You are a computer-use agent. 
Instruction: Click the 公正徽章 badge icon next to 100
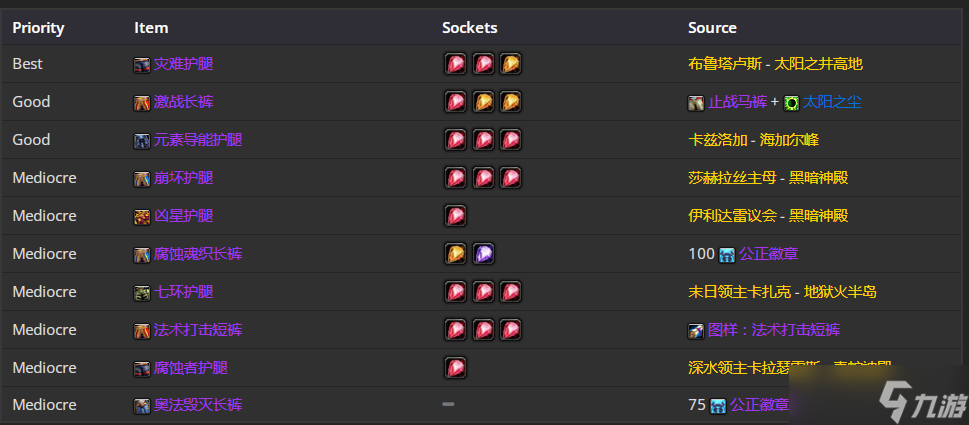click(x=727, y=255)
